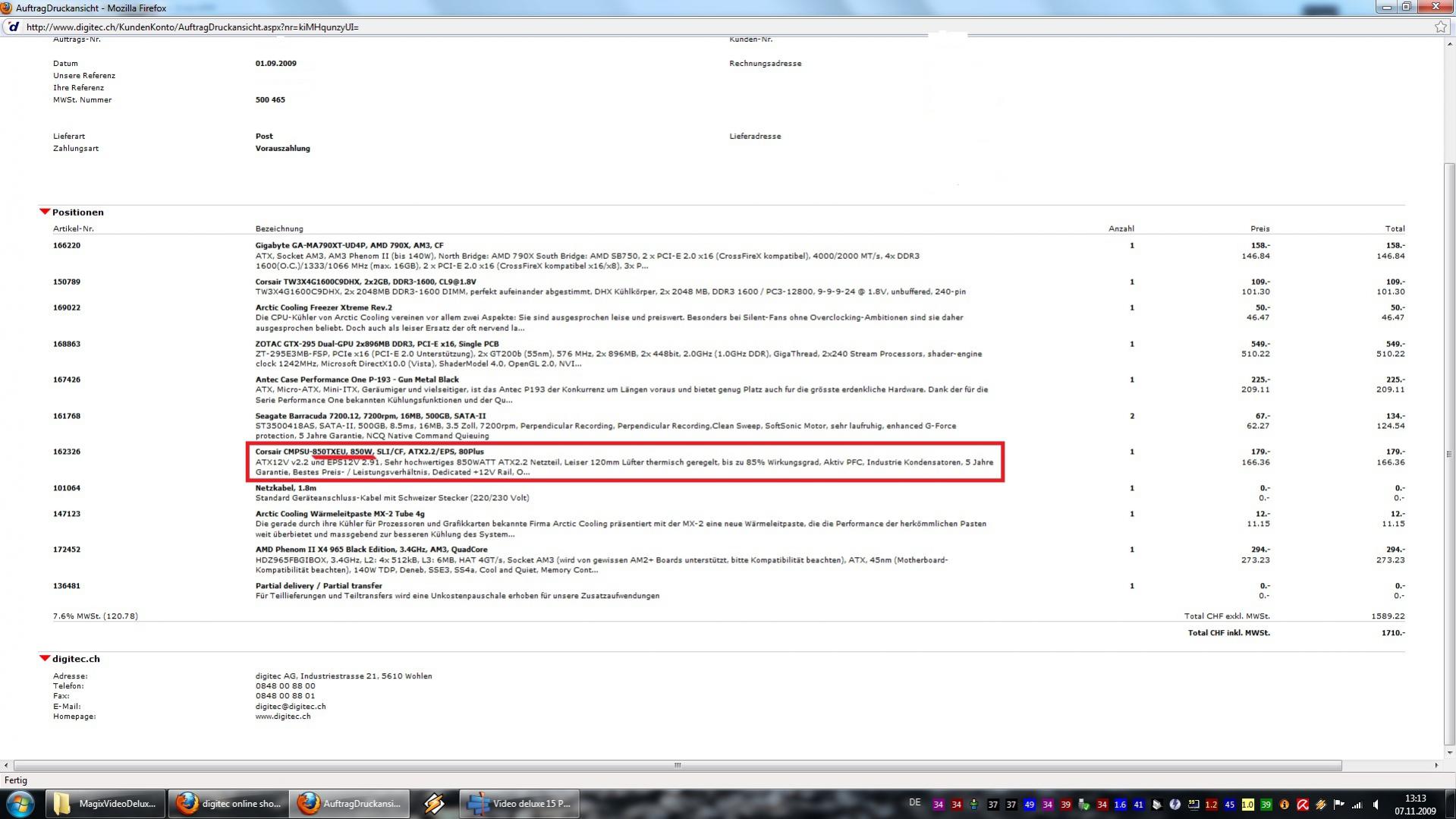Click the orange info tray icon

click(x=1284, y=805)
